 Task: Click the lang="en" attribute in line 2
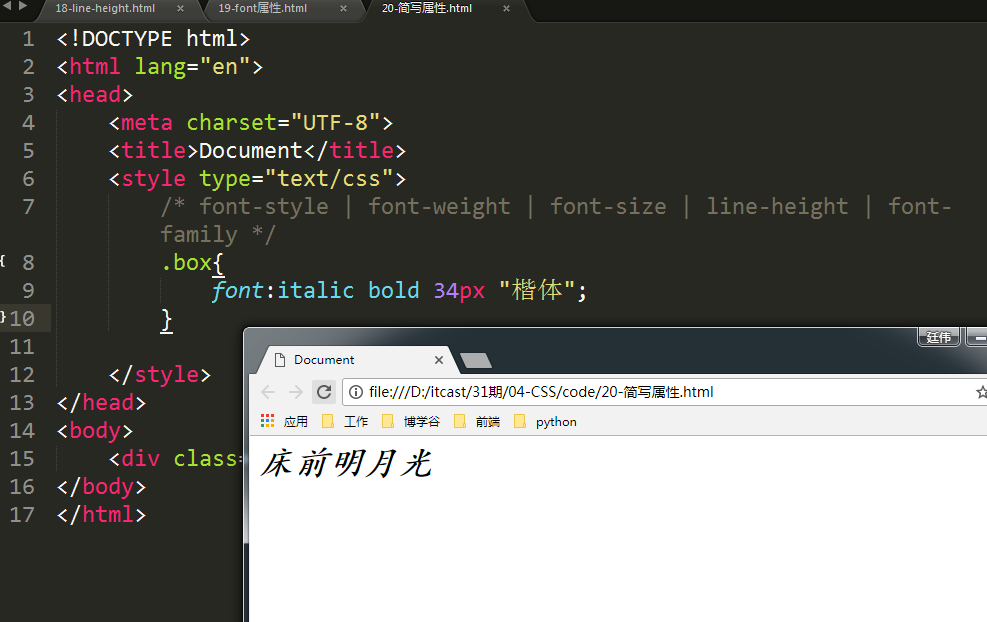coord(193,67)
